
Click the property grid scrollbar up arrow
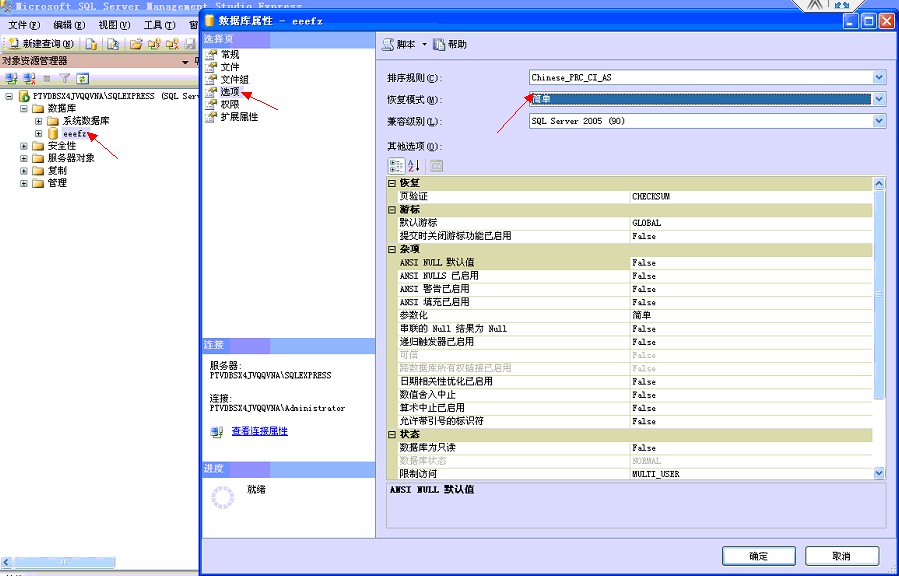(879, 184)
